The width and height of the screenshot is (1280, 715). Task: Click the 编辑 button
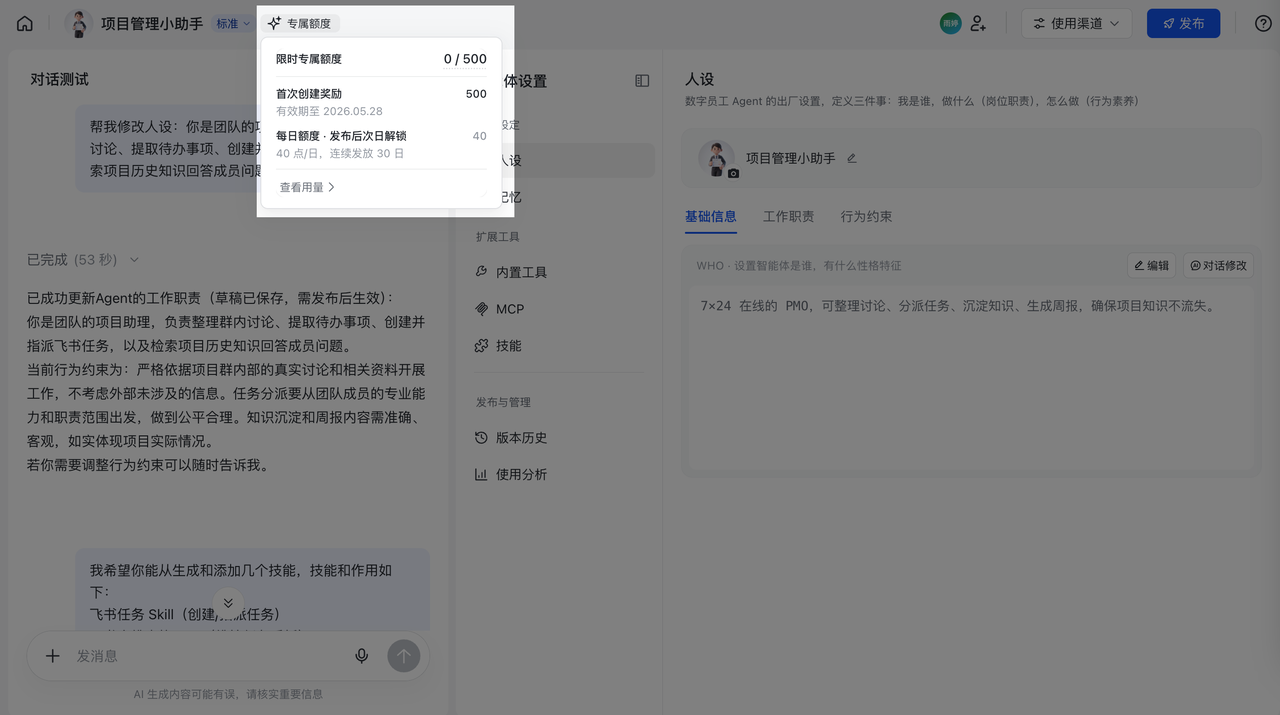pos(1150,266)
